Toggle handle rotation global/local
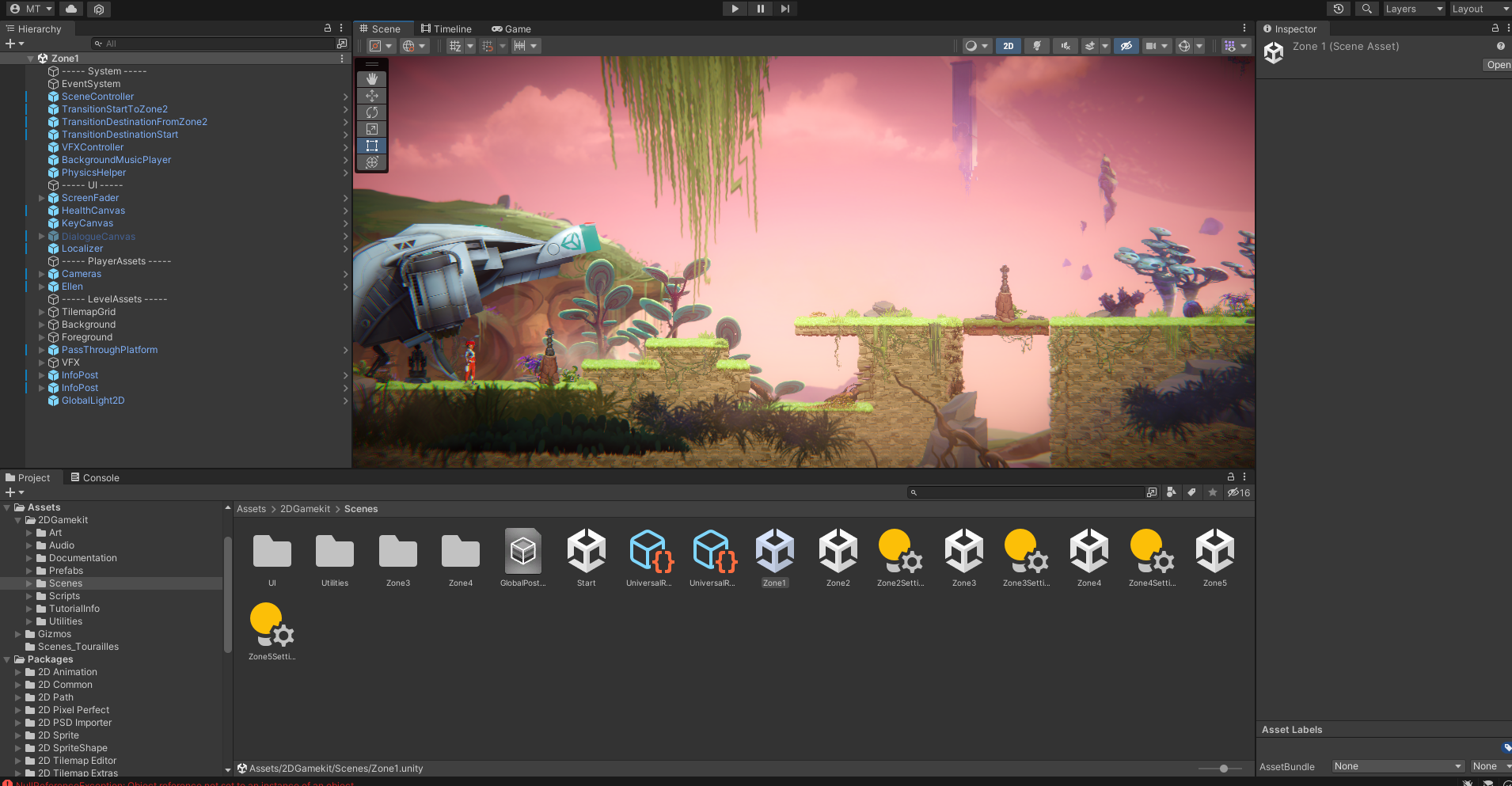 pos(414,46)
